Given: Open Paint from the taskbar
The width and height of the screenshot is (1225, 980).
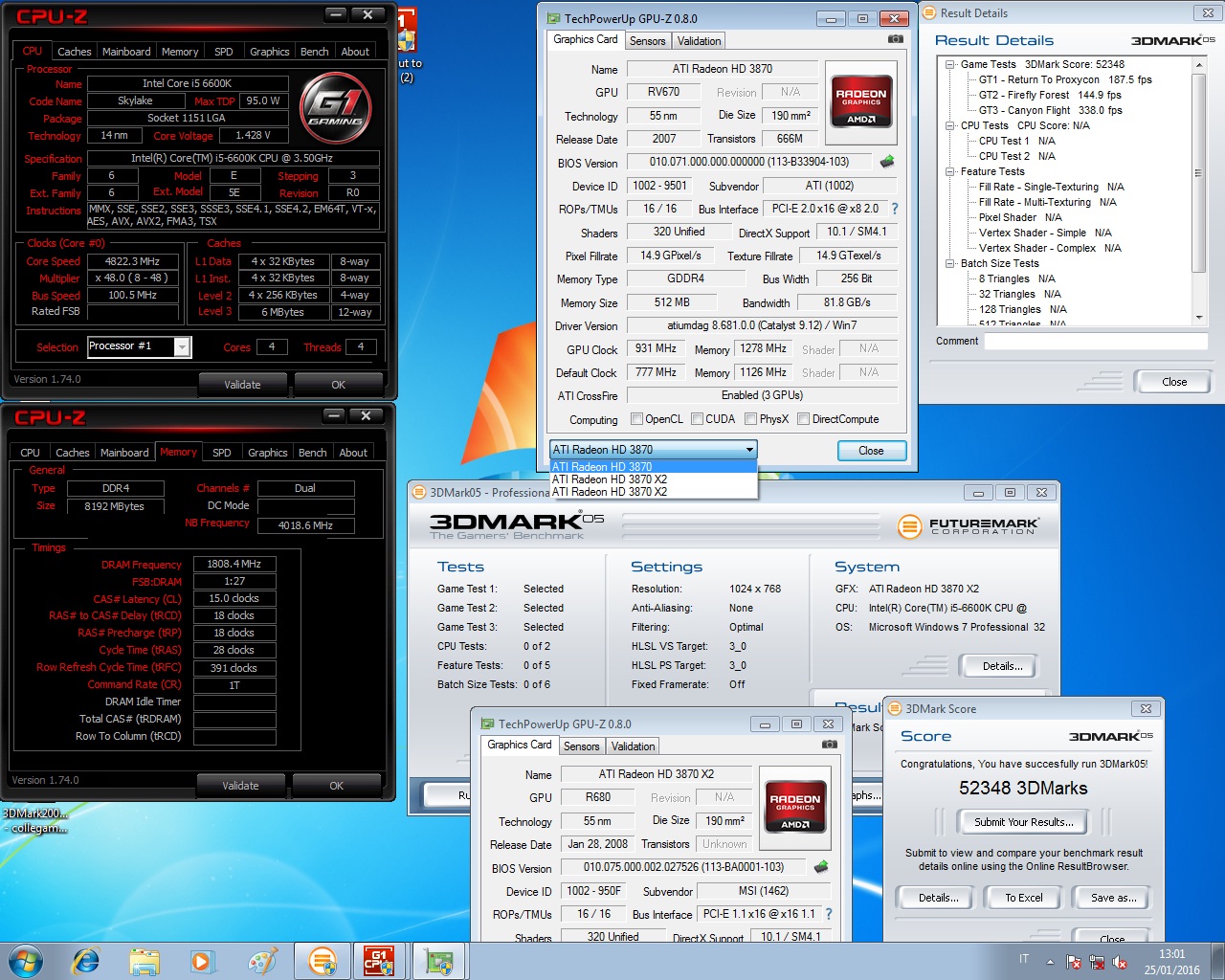Looking at the screenshot, I should (261, 961).
